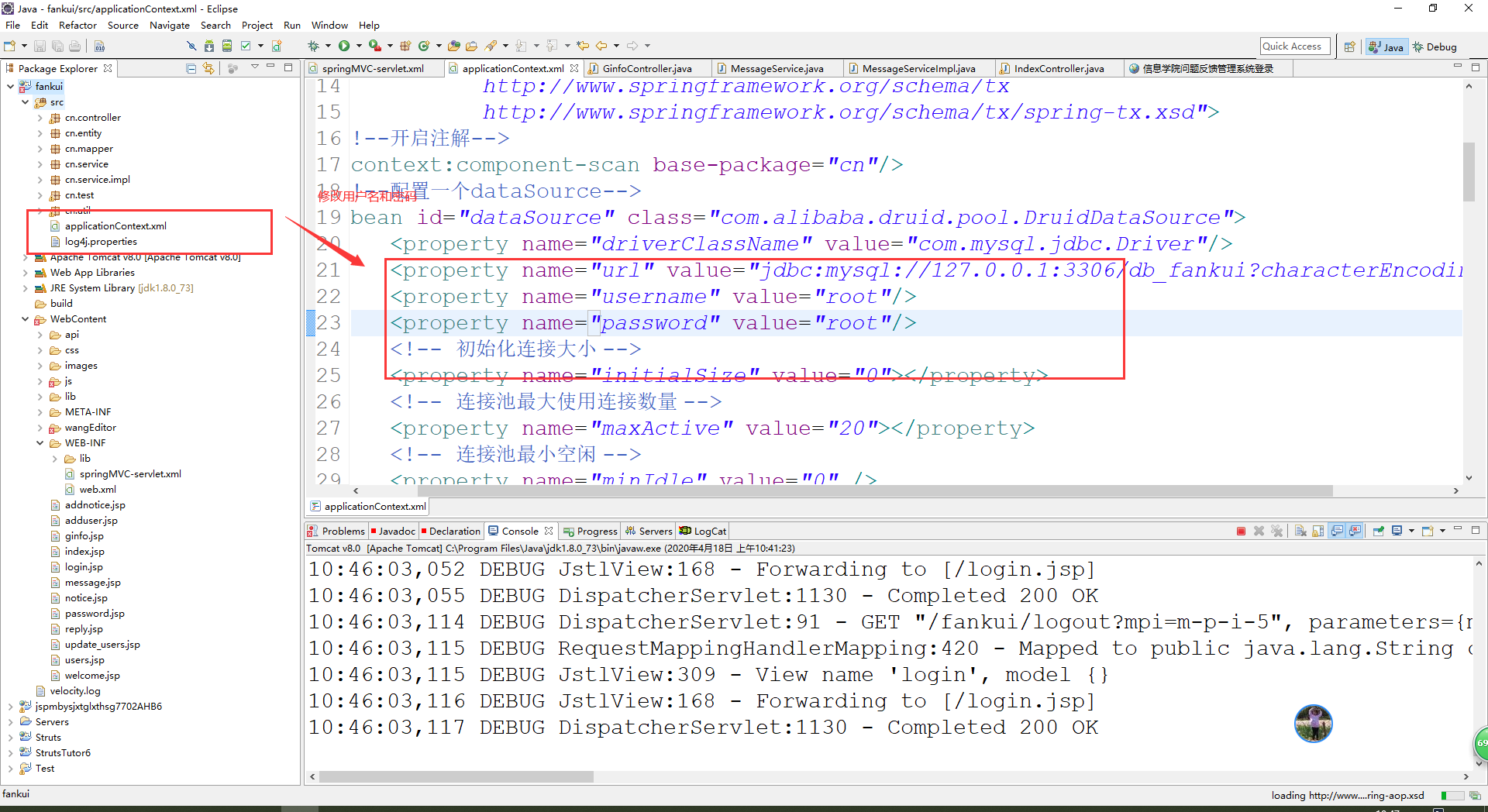1488x812 pixels.
Task: Click the Open Perspective icon
Action: tap(1349, 47)
